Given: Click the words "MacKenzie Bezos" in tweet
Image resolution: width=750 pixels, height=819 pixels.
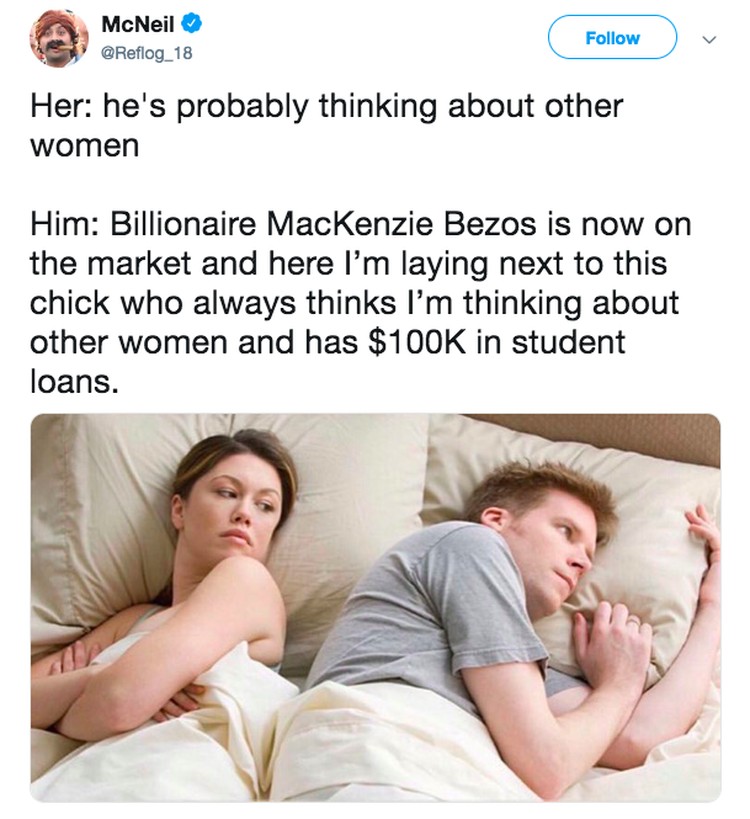Looking at the screenshot, I should [x=401, y=224].
